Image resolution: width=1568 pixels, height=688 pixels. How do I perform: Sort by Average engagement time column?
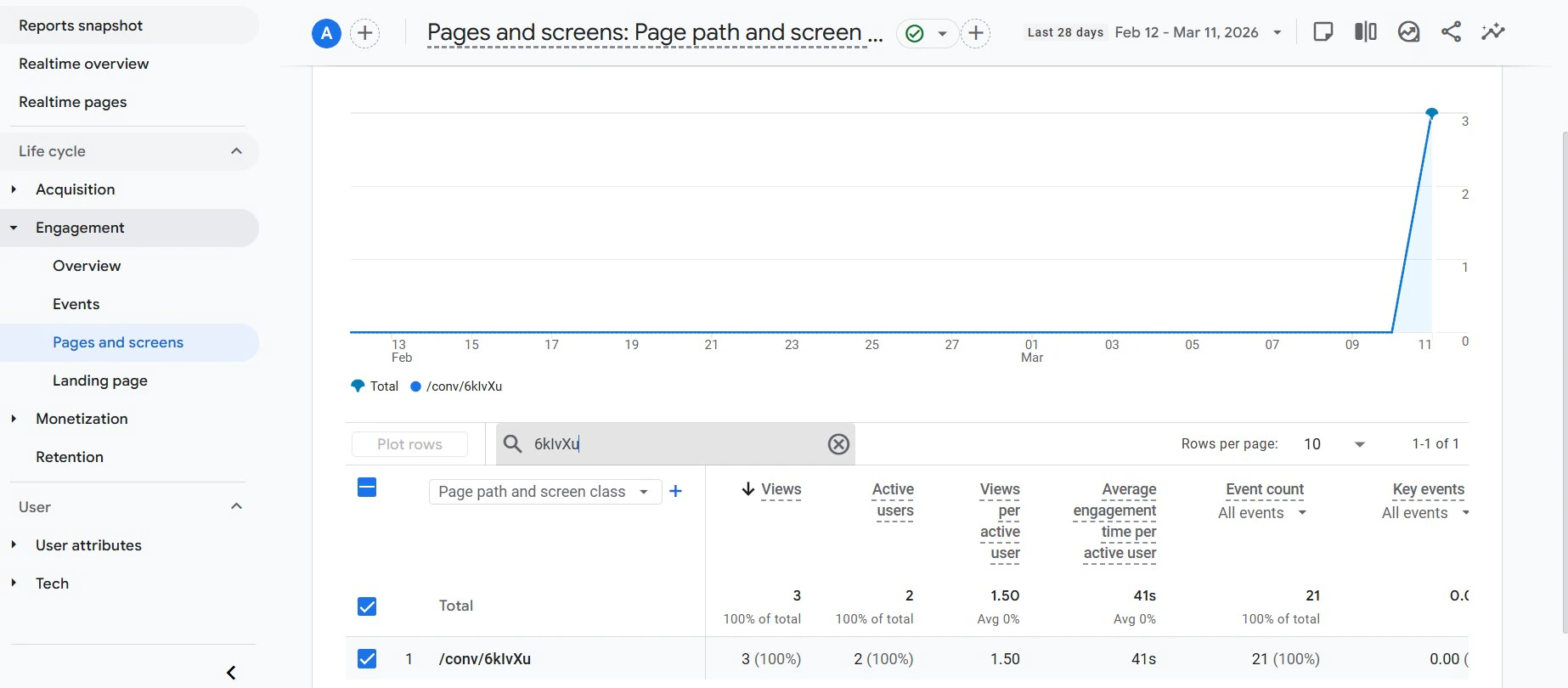[1114, 522]
